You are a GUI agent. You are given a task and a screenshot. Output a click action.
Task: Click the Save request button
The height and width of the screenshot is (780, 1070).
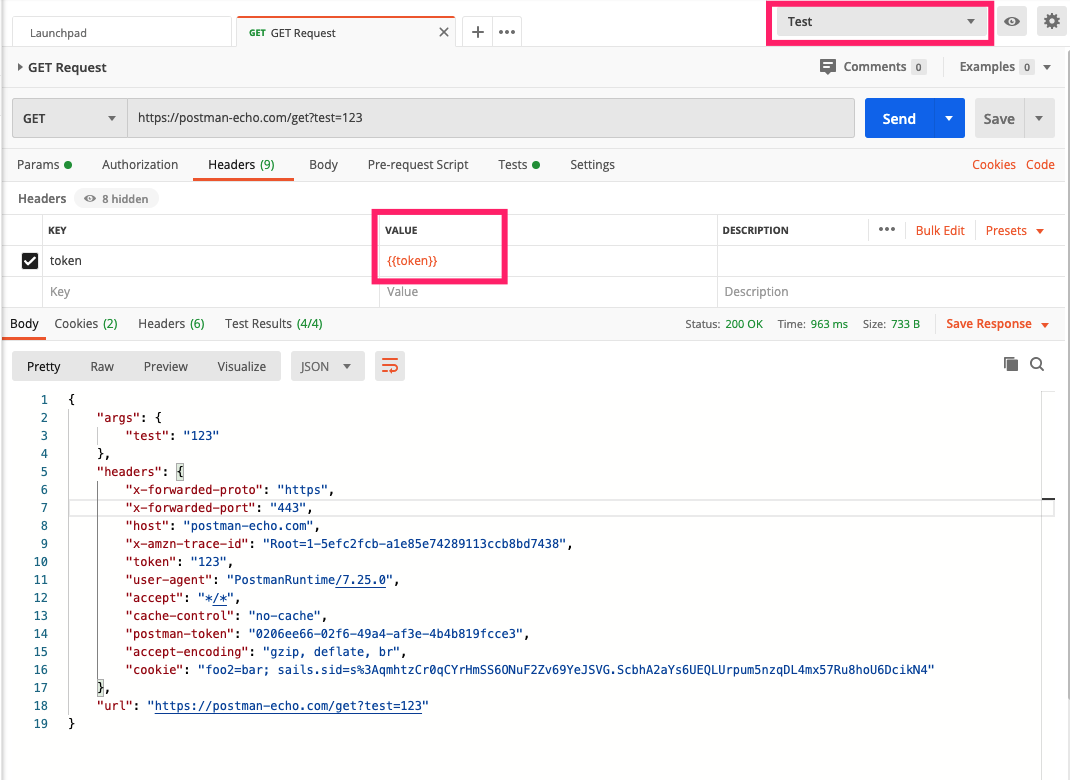coord(999,119)
